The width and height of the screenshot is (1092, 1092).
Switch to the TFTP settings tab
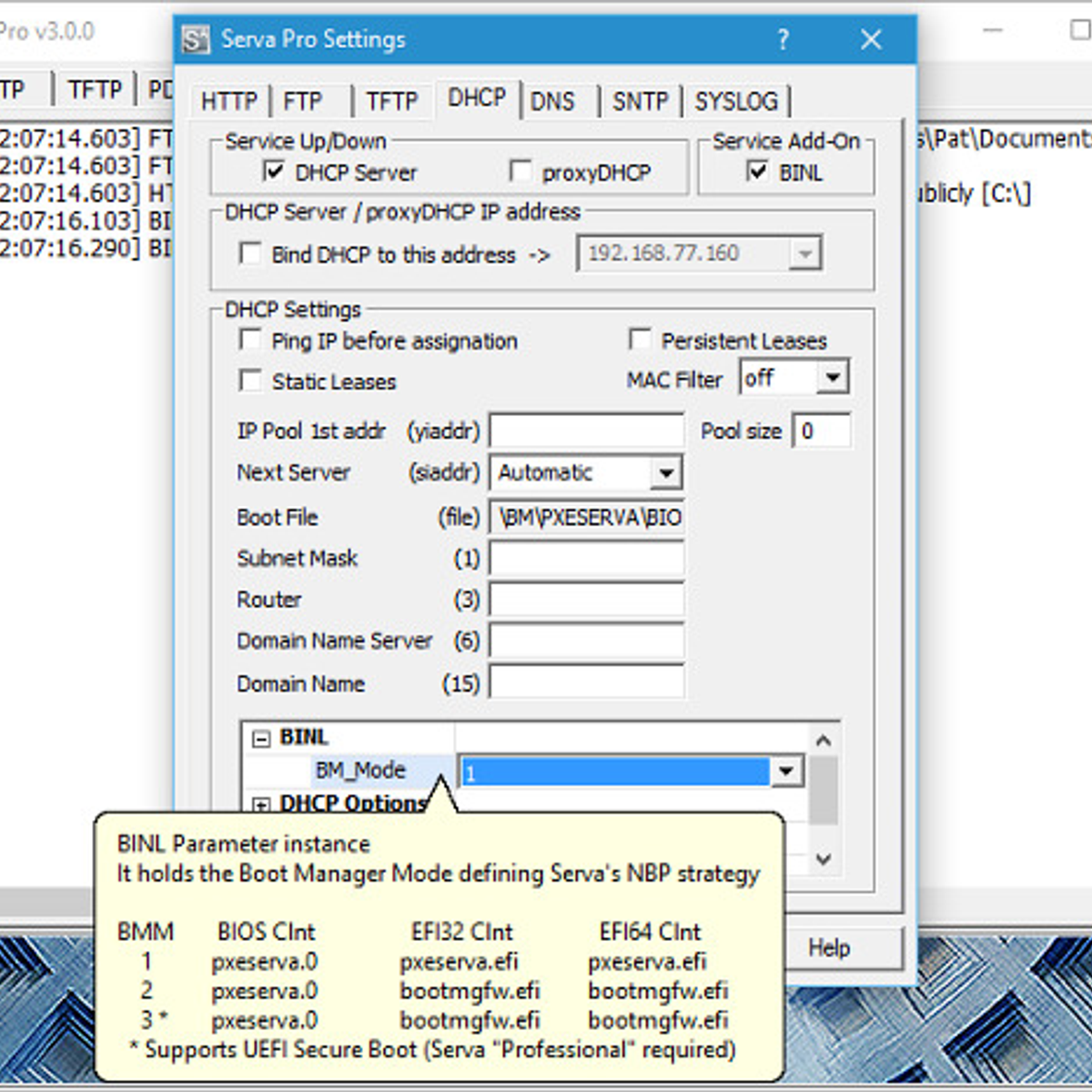pos(391,101)
